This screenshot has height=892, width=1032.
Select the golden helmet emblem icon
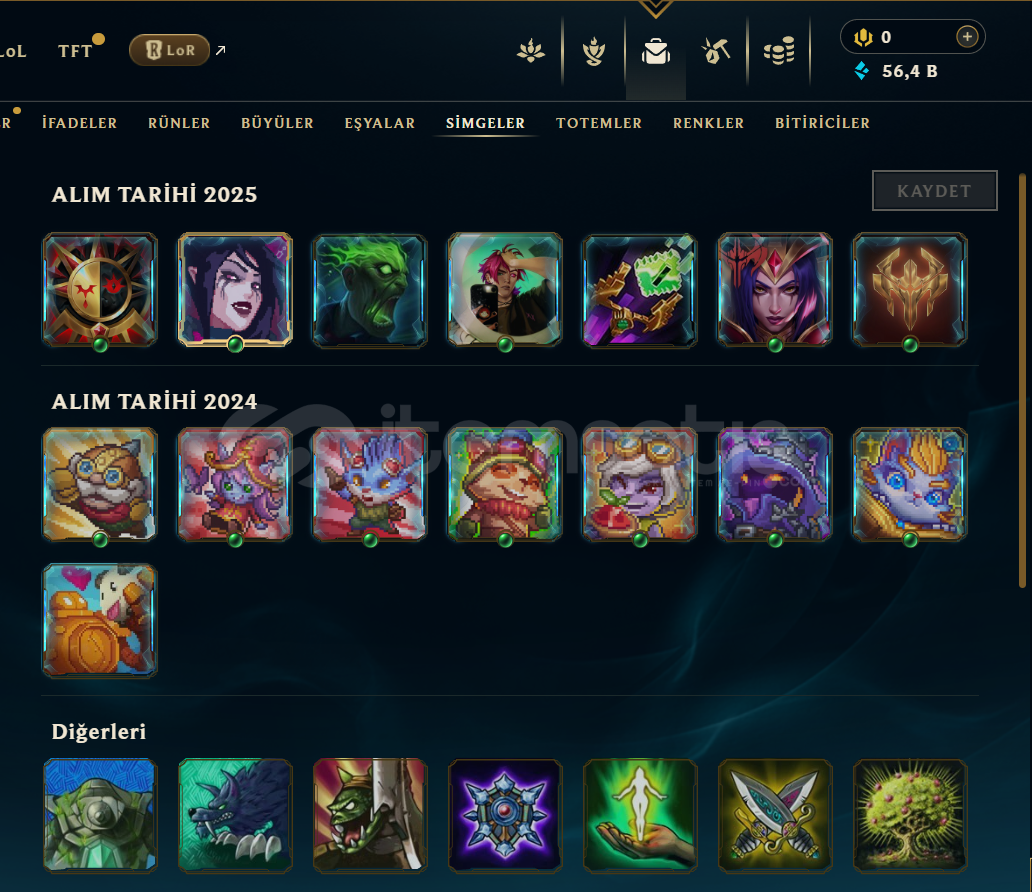[x=910, y=290]
